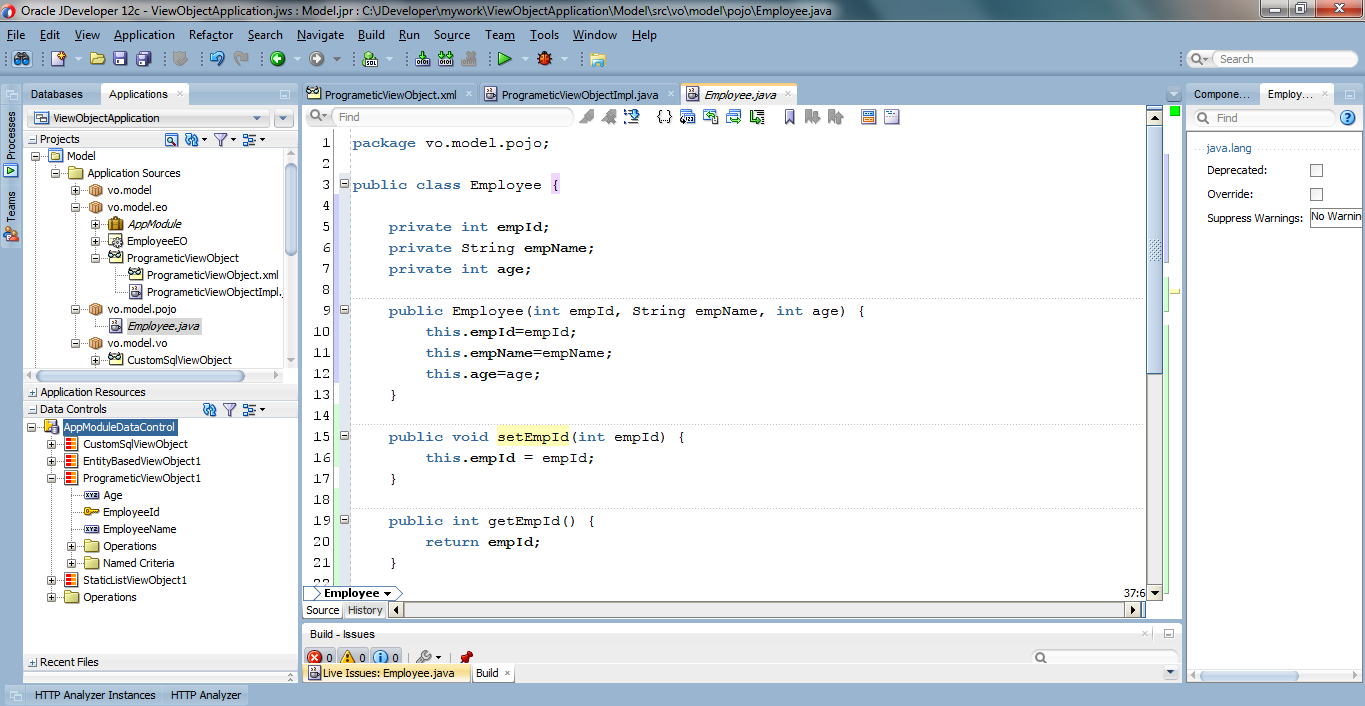Viewport: 1365px width, 706px height.
Task: Refresh the Data Controls panel
Action: (208, 409)
